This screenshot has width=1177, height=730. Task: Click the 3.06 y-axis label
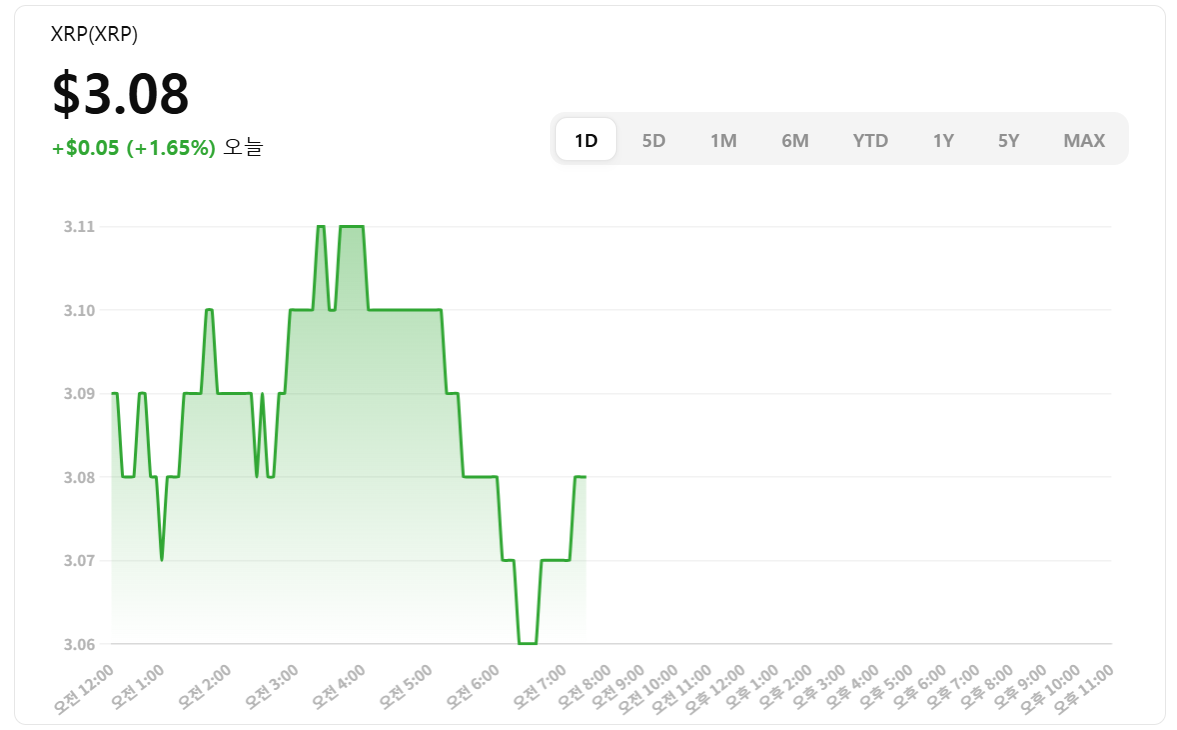[79, 644]
